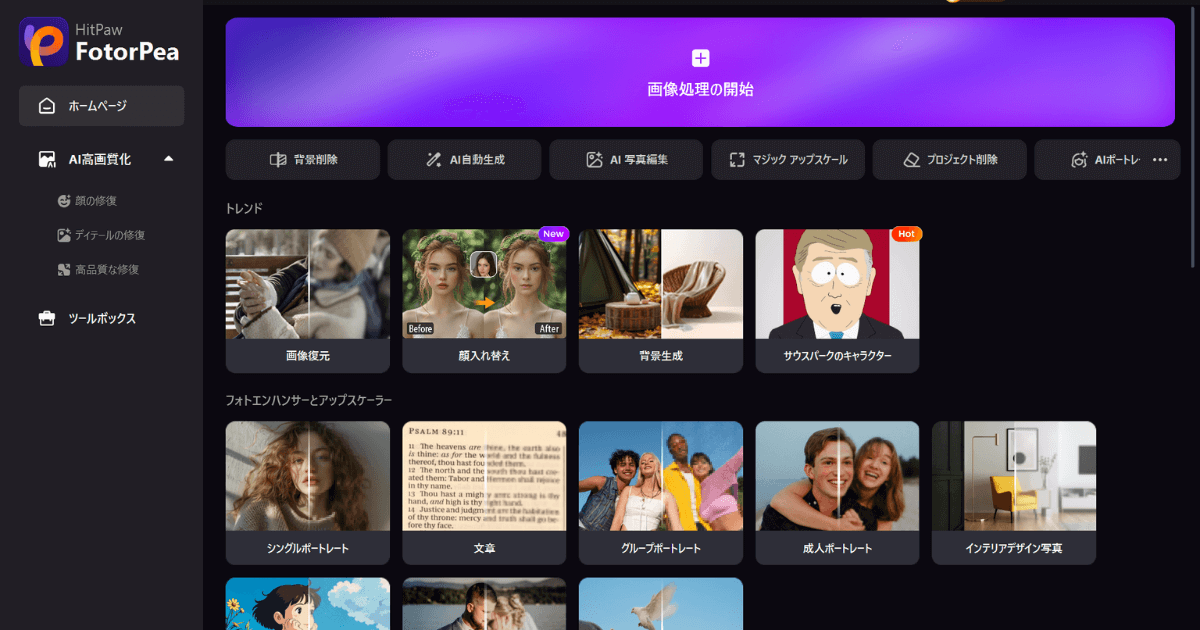The image size is (1200, 630).
Task: Open the 顔入れ替え thumbnail card
Action: click(484, 300)
